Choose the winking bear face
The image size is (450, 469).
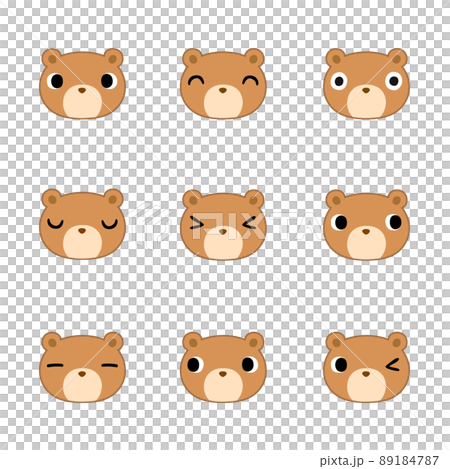[x=366, y=367]
